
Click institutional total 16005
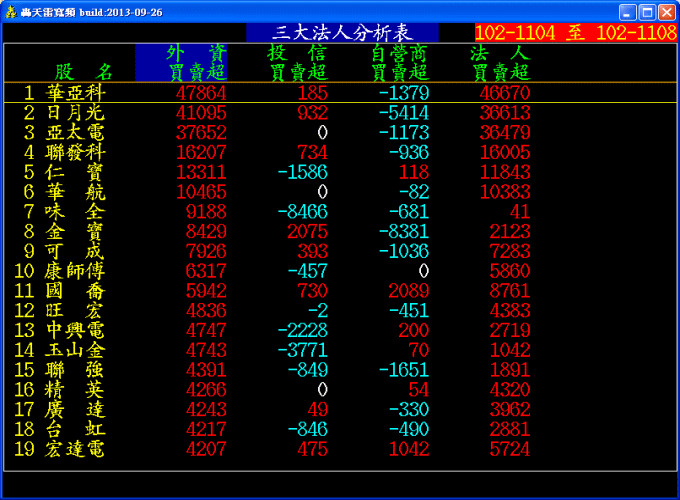pyautogui.click(x=505, y=153)
